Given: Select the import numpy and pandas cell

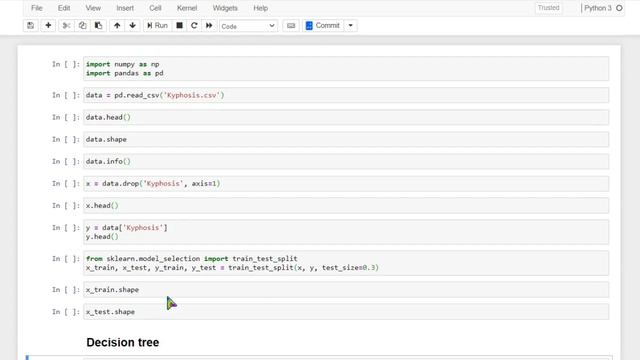Looking at the screenshot, I should 346,69.
